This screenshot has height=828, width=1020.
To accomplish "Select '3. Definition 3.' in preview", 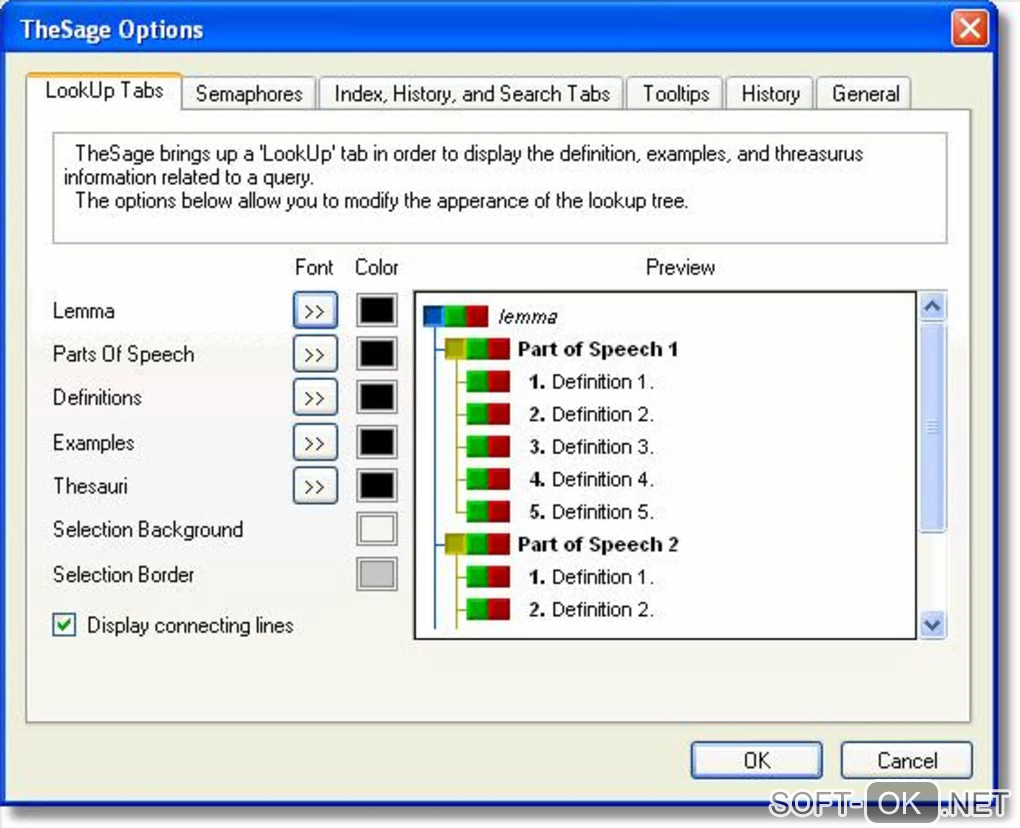I will click(591, 447).
